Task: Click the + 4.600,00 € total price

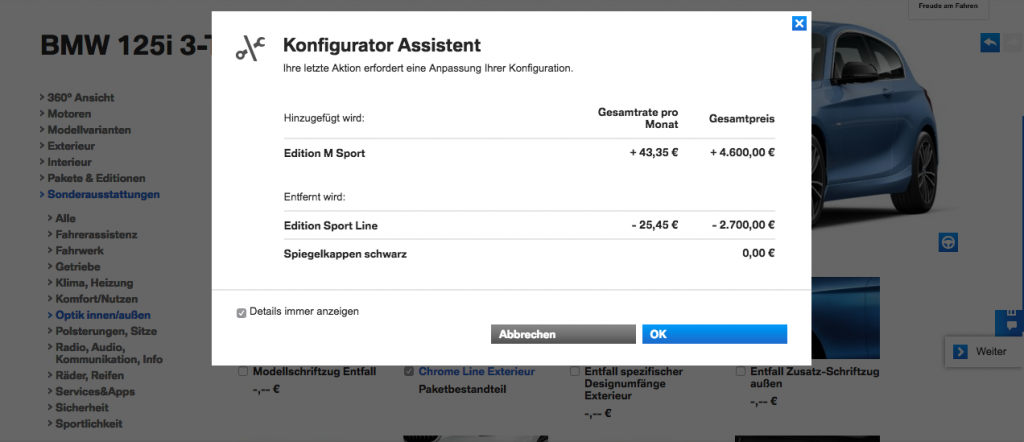Action: (x=742, y=154)
